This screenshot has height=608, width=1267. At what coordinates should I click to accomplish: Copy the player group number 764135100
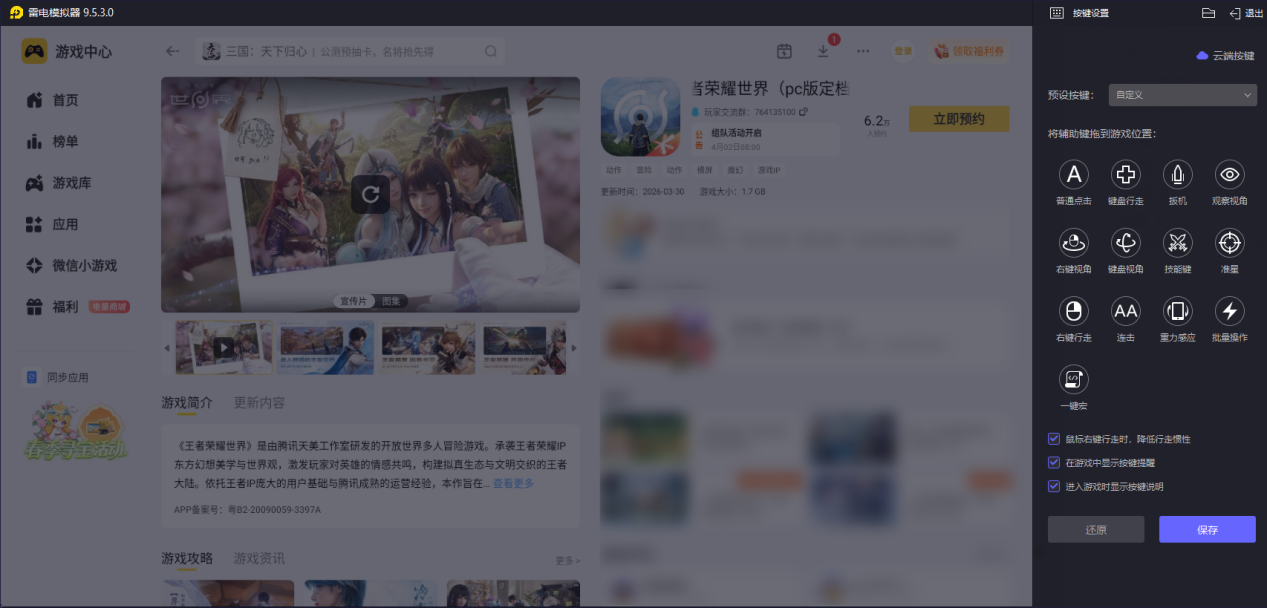click(x=803, y=112)
